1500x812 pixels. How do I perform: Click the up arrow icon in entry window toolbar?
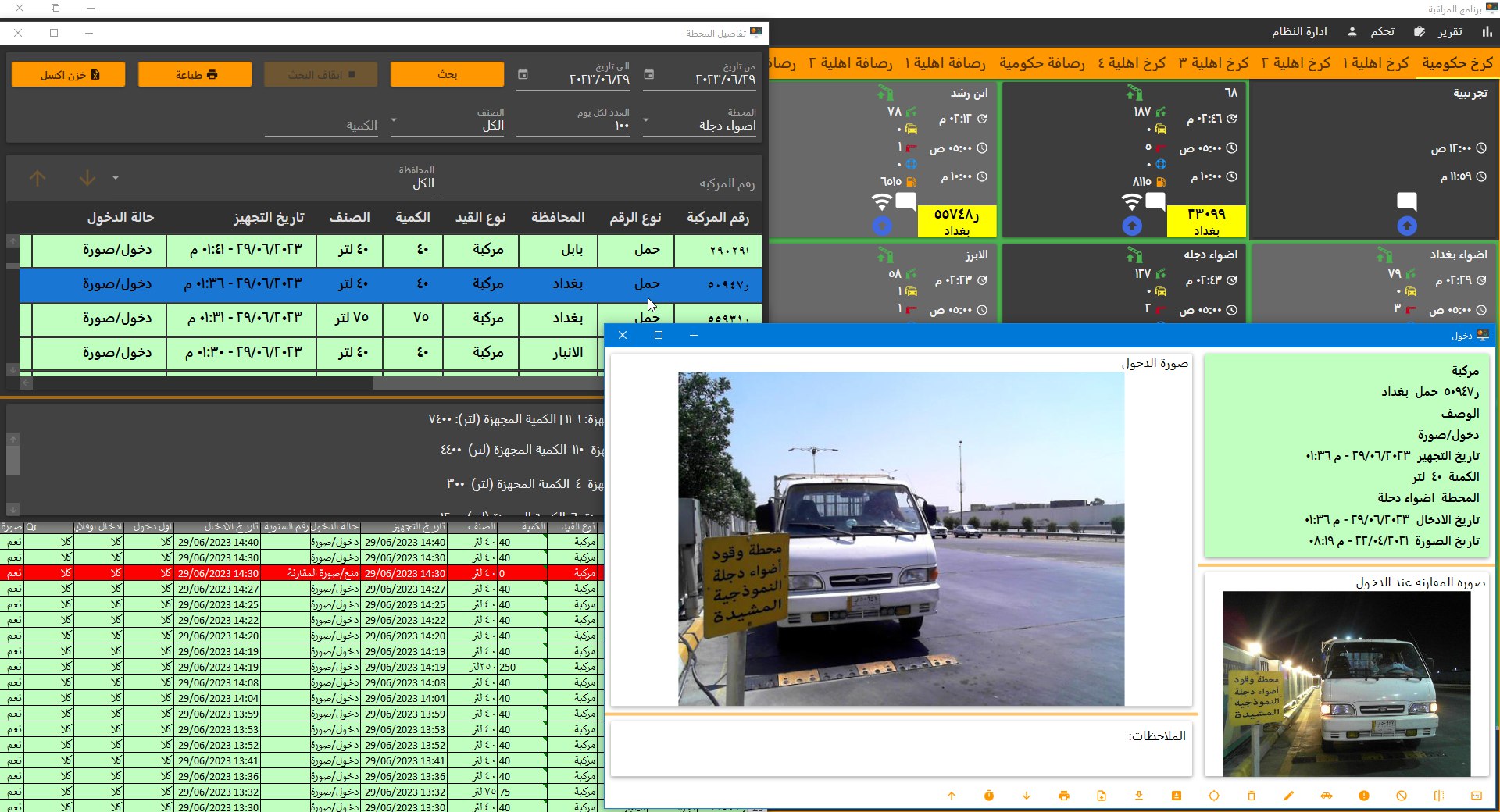coord(951,796)
